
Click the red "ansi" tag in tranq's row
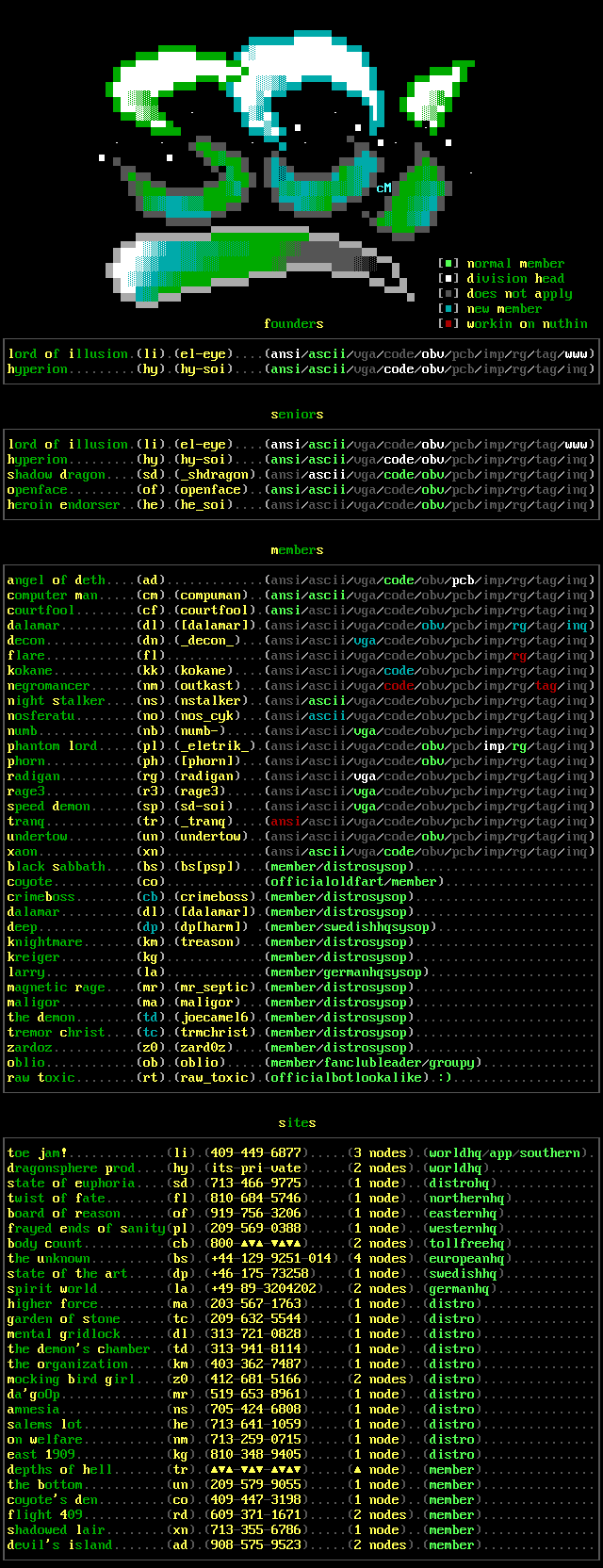point(285,822)
